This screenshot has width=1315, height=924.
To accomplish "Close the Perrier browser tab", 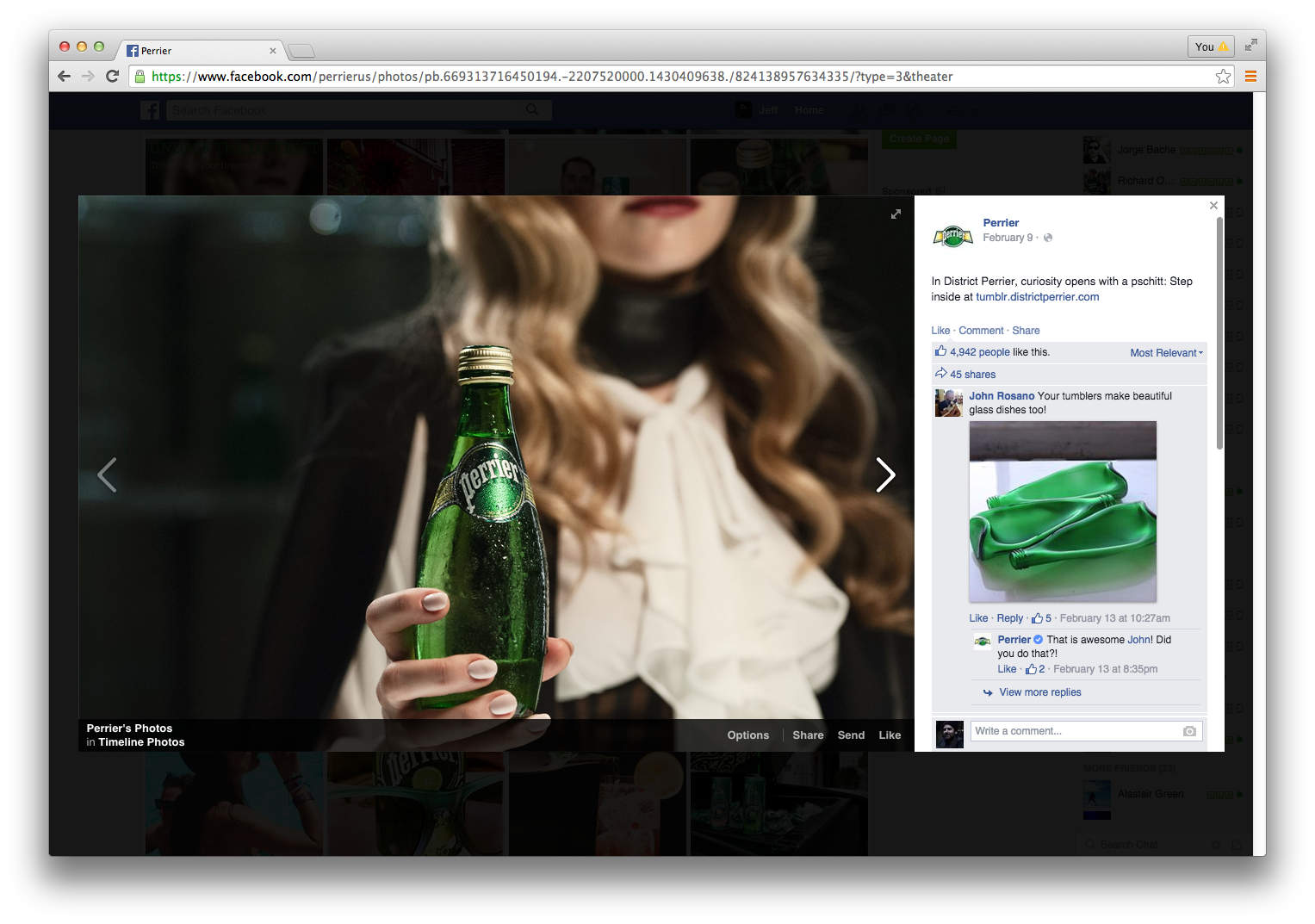I will 273,51.
